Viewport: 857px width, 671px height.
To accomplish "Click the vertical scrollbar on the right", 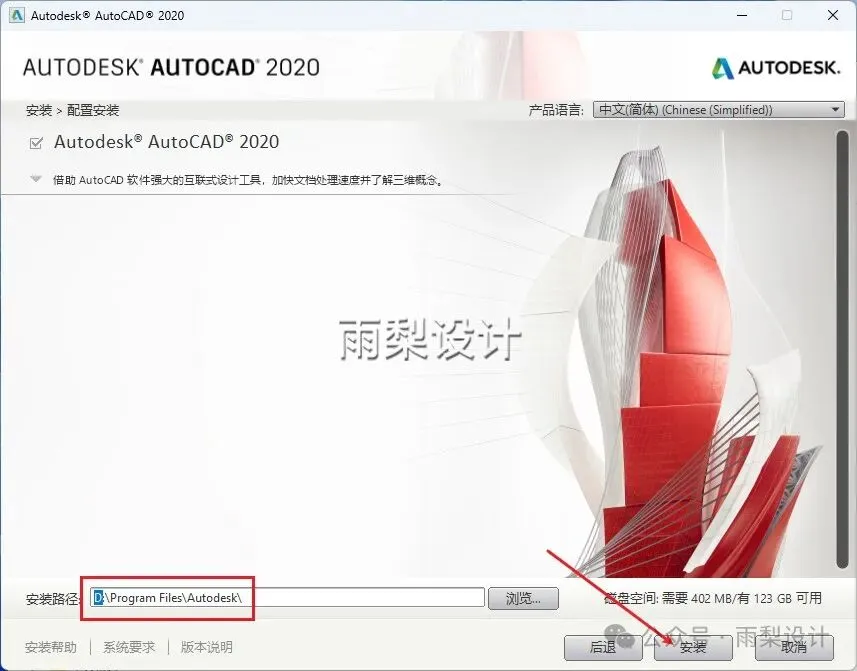I will (x=843, y=350).
